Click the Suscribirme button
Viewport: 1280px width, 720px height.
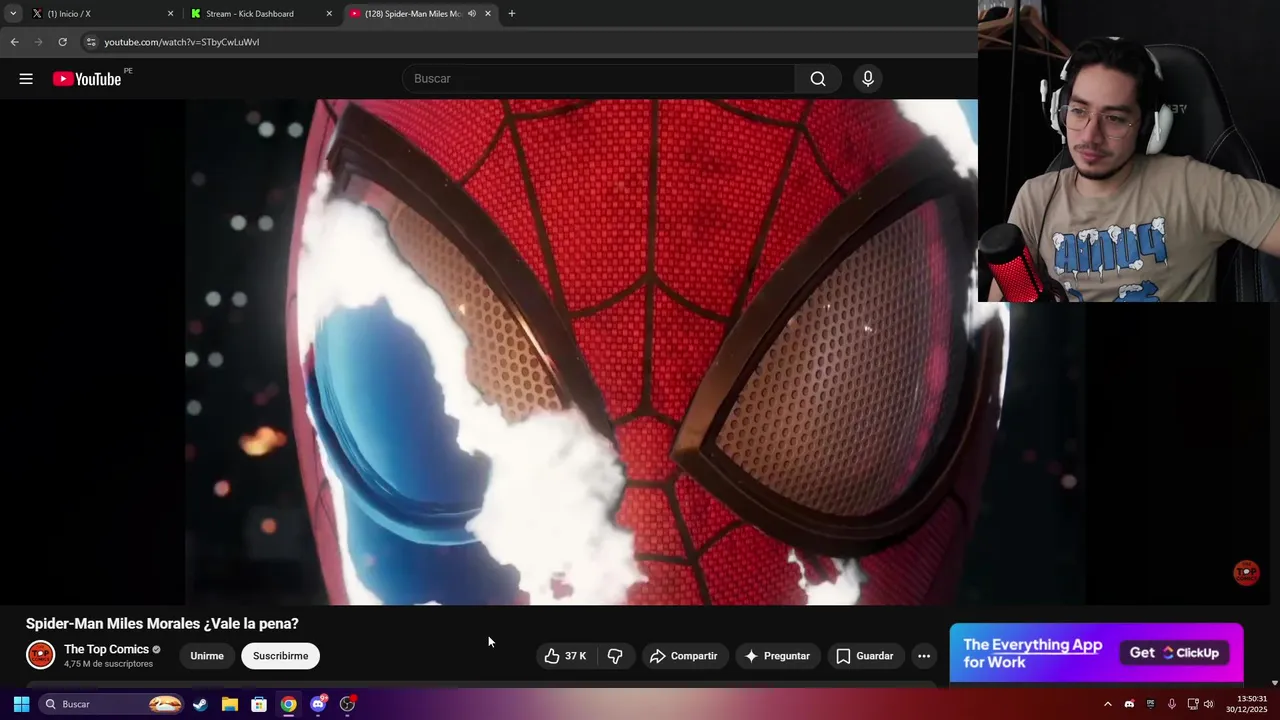pos(280,656)
